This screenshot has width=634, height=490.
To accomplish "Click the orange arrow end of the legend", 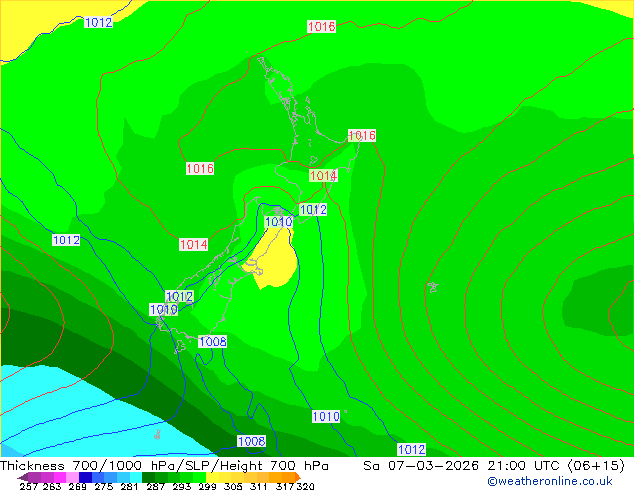I will coord(298,477).
